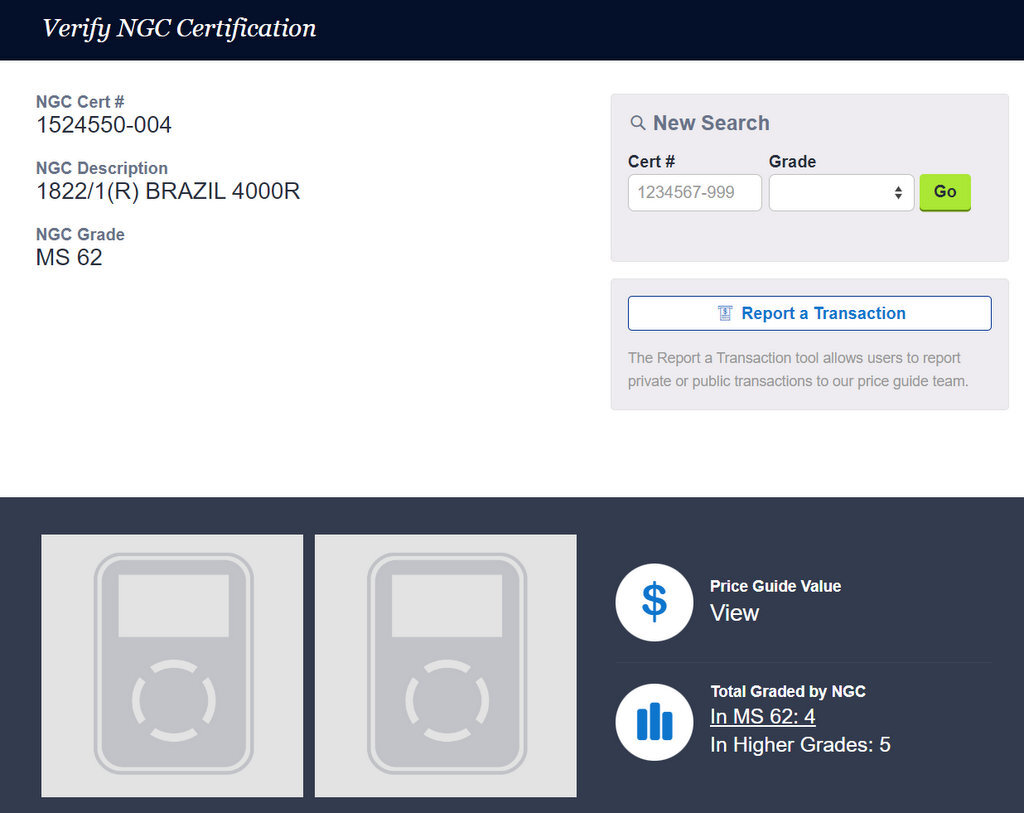Select the cert number 1524550-004
Viewport: 1024px width, 813px height.
click(104, 125)
